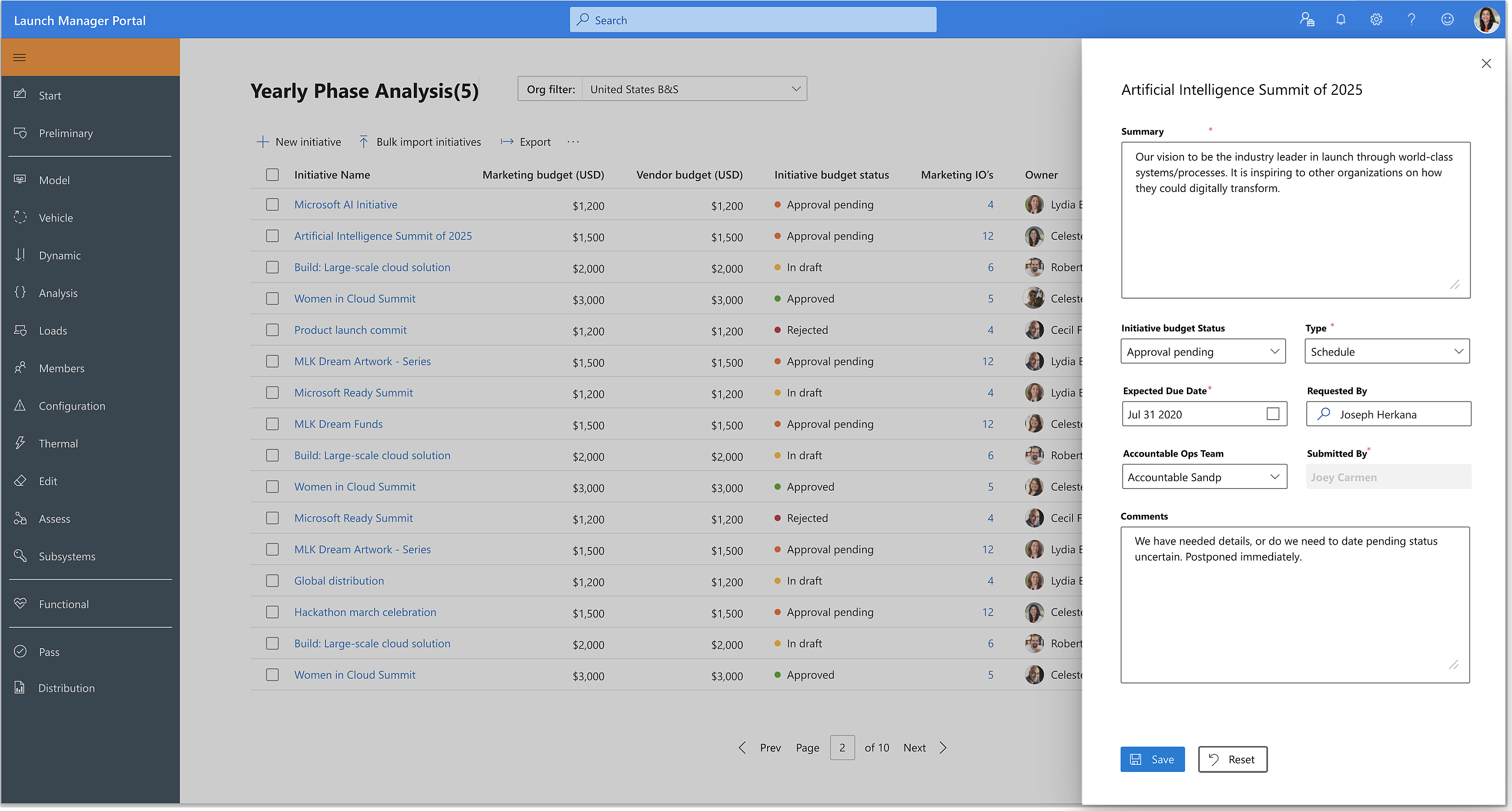This screenshot has height=811, width=1512.
Task: Open the feedback smiley icon
Action: click(1448, 20)
